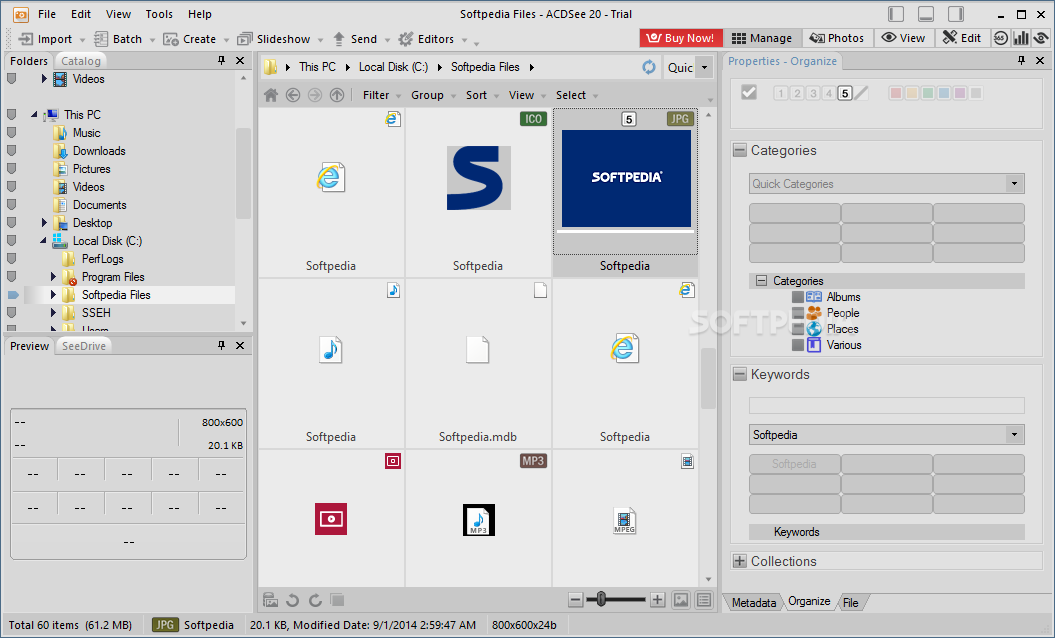
Task: Click the Buy Now! button
Action: pos(681,38)
